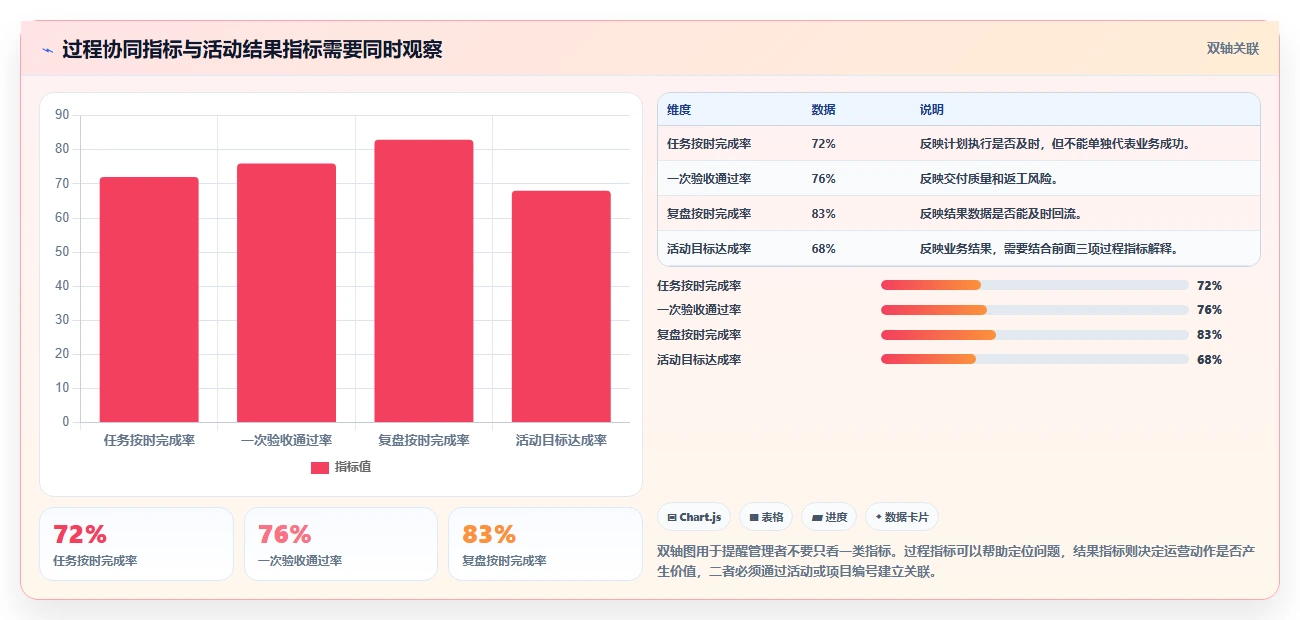Select the 83% 复盘按时完成率 data card

coord(545,544)
